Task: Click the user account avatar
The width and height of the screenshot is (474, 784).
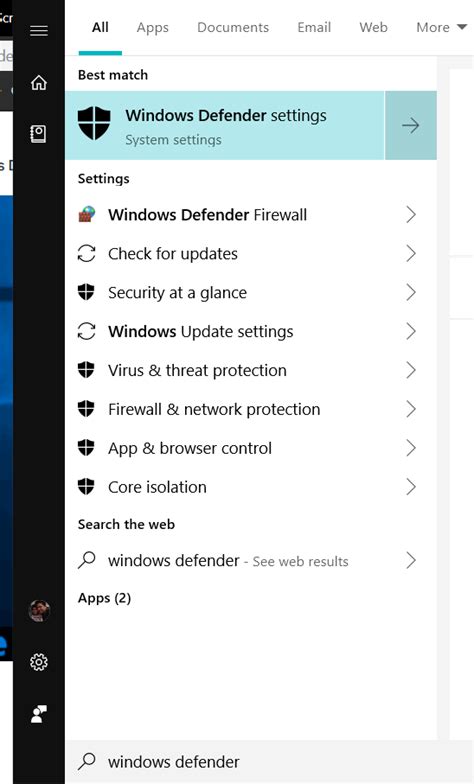Action: (39, 610)
